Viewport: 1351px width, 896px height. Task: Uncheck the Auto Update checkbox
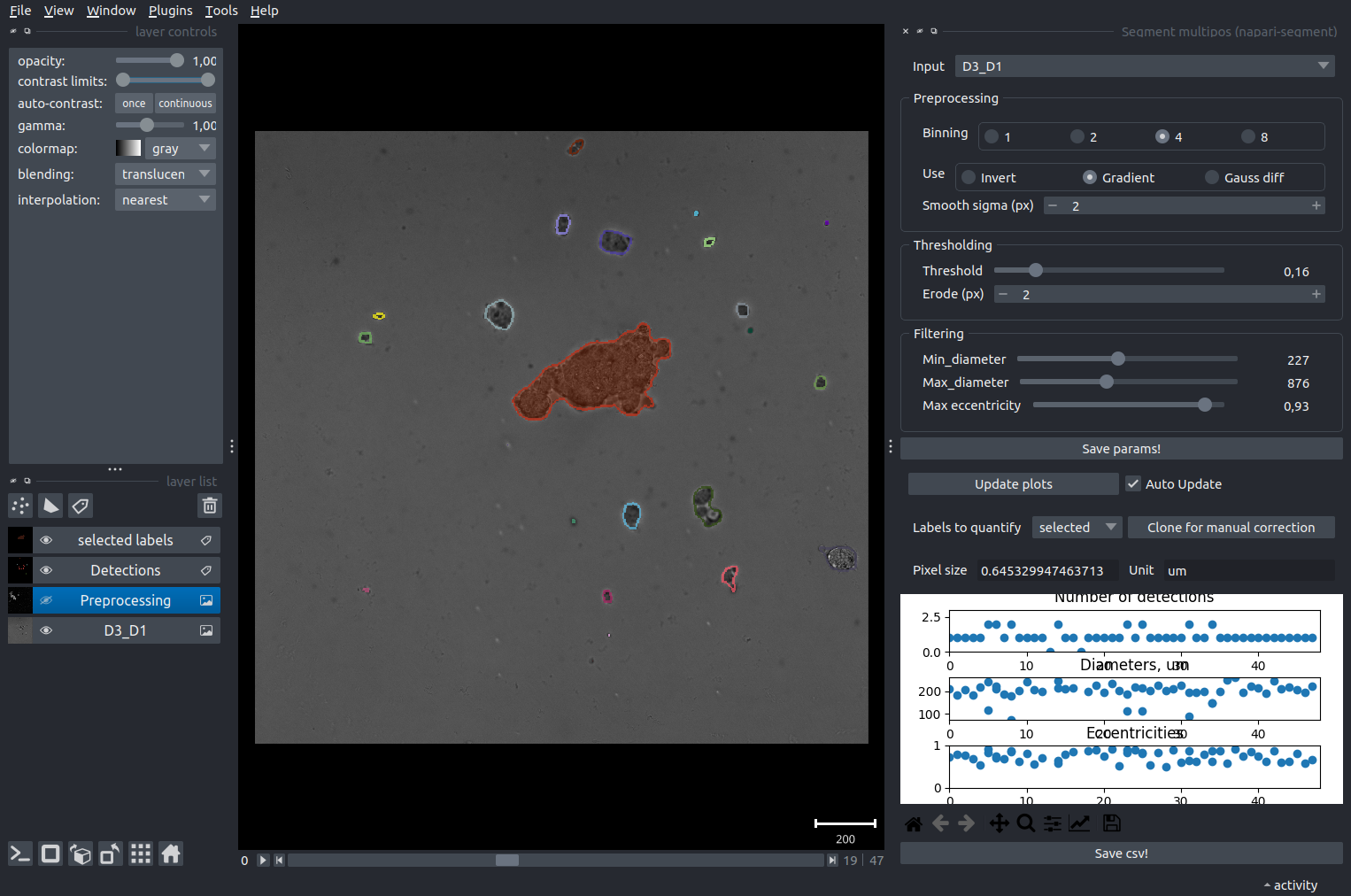[x=1133, y=484]
